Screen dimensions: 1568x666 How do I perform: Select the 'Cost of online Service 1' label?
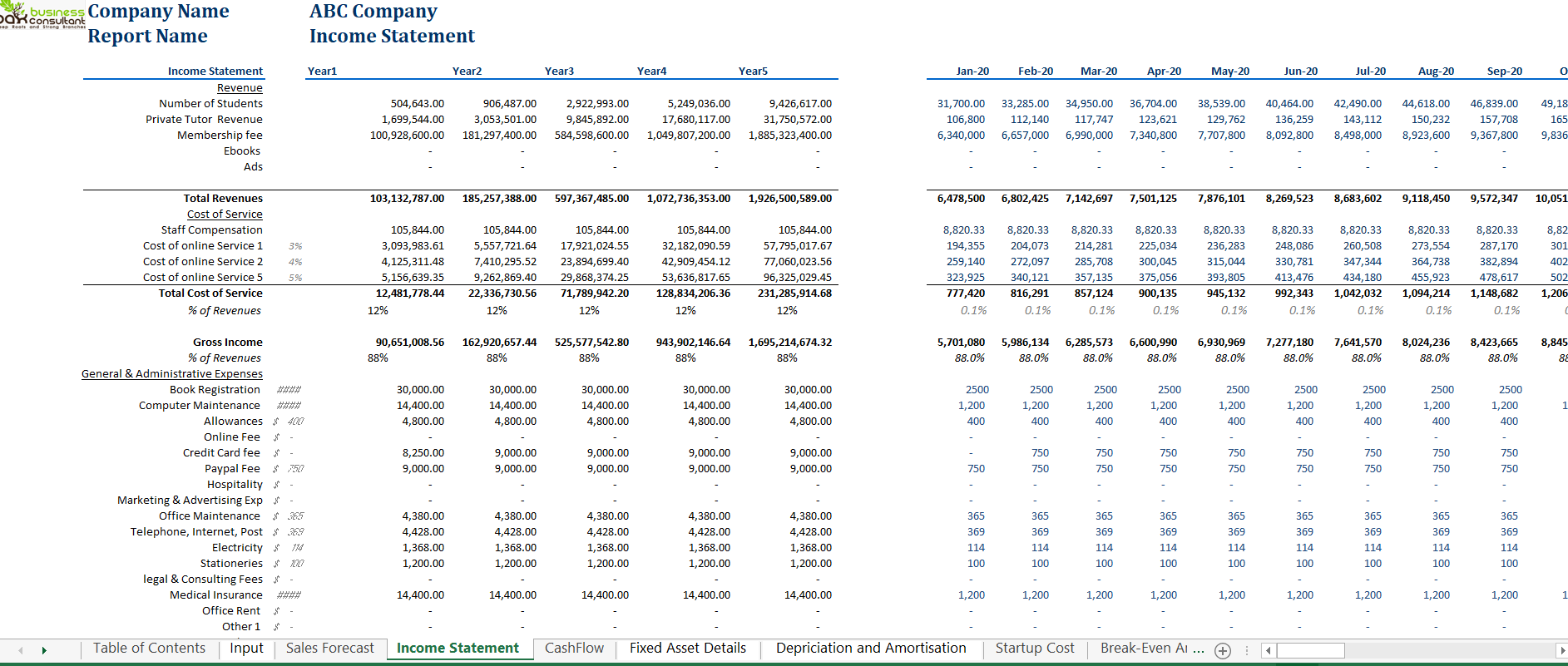[203, 246]
